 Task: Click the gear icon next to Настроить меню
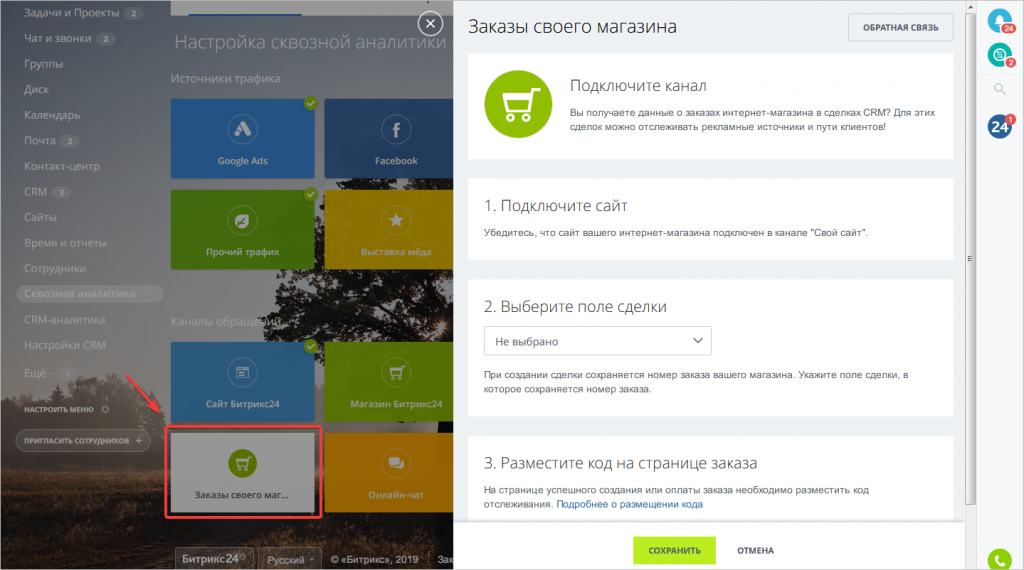coord(105,409)
